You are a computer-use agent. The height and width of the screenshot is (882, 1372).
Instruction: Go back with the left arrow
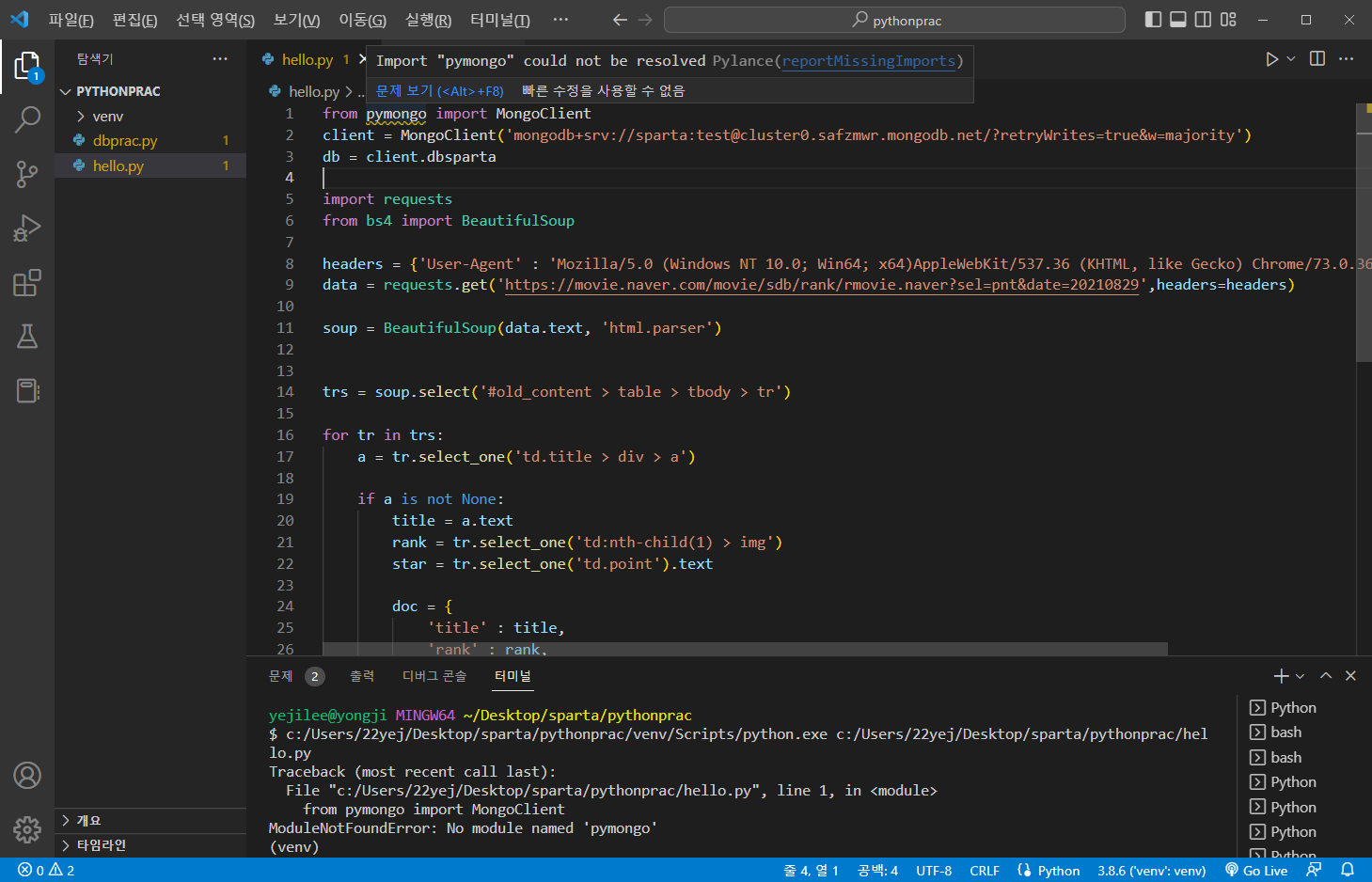(x=620, y=20)
